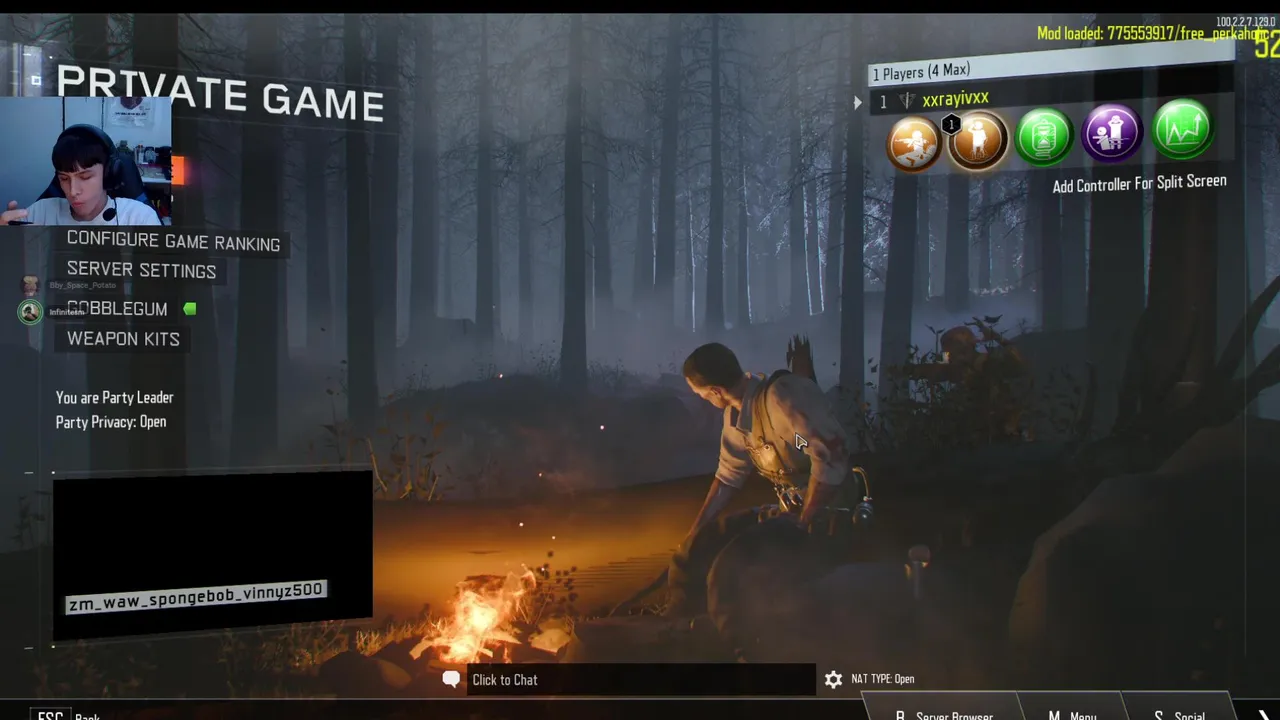Select the purple two-figures gobblegum icon
The height and width of the screenshot is (720, 1280).
[1111, 132]
